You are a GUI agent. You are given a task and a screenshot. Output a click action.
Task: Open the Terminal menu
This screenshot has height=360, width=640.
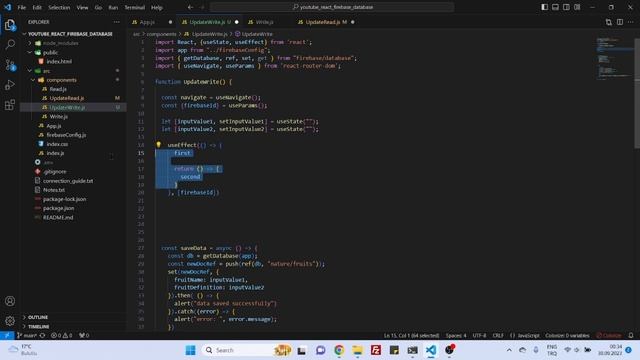pos(135,7)
